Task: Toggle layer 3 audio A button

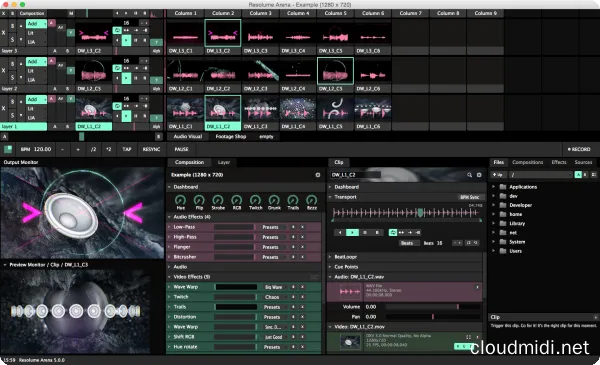Action: pos(52,23)
